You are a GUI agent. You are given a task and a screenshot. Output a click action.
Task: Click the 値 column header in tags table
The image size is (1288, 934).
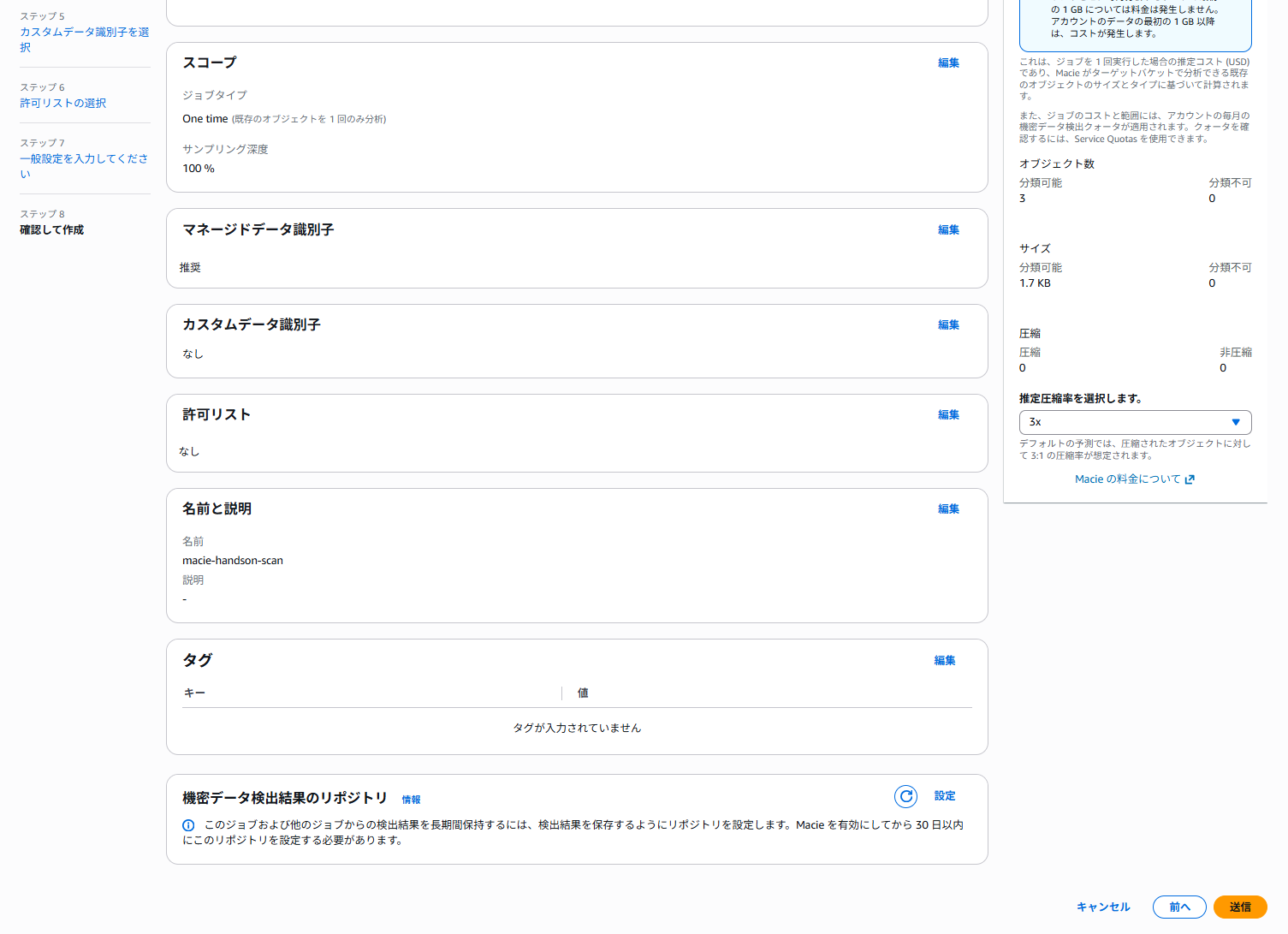tap(583, 693)
